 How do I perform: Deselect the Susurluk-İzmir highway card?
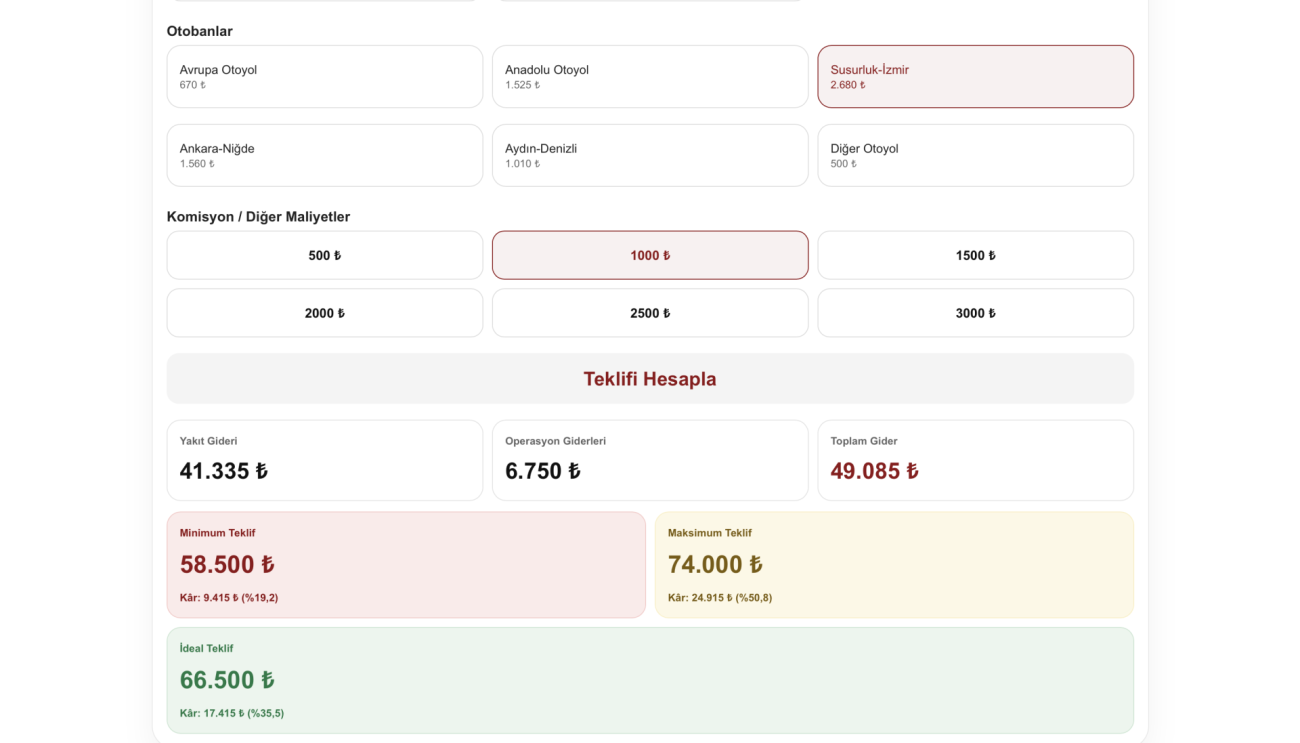pyautogui.click(x=975, y=76)
